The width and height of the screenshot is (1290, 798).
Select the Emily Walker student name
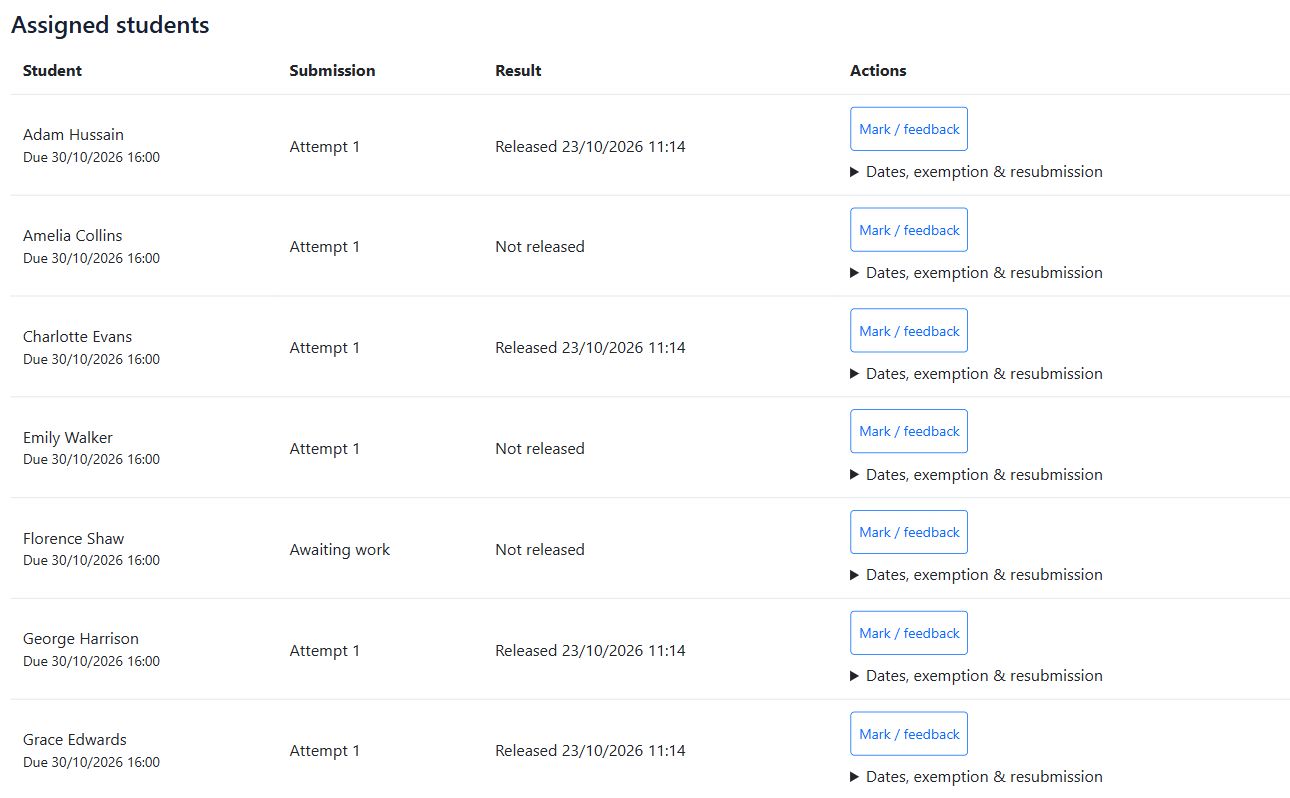pyautogui.click(x=68, y=438)
